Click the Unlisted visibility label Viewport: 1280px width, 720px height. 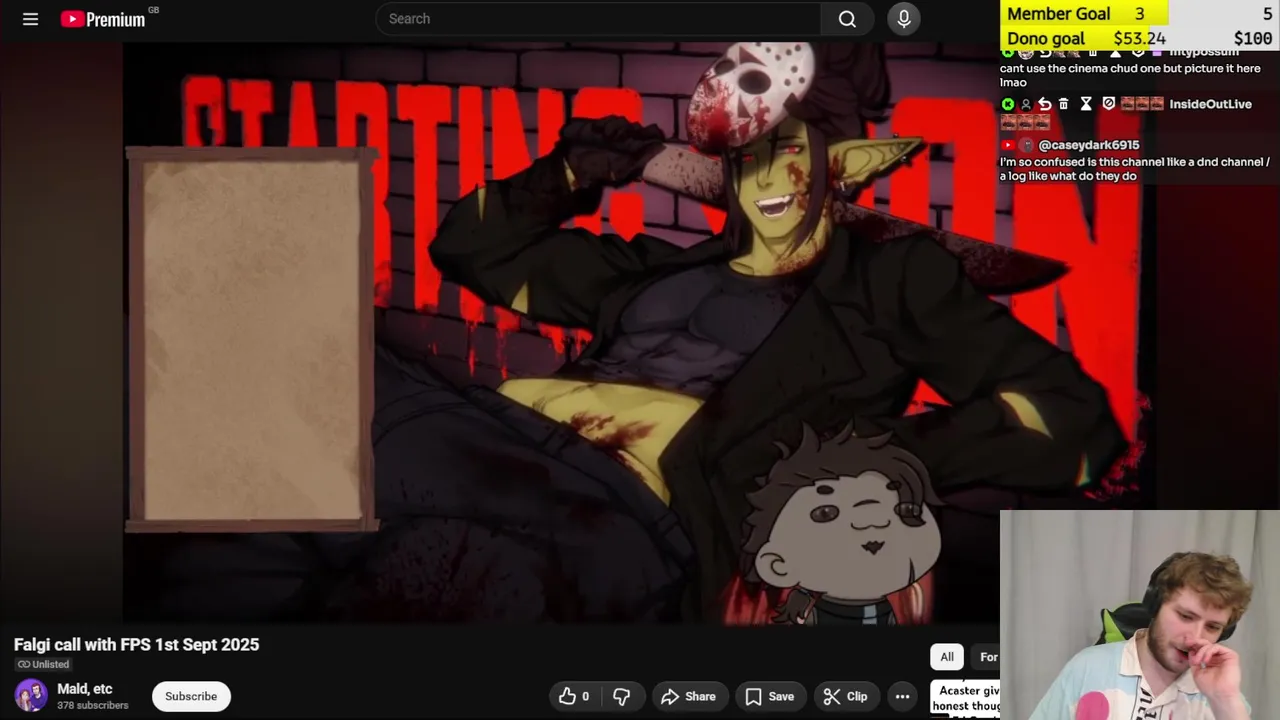(43, 664)
